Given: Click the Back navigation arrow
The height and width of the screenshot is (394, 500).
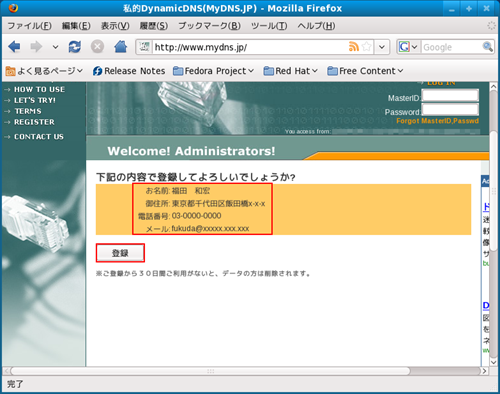Looking at the screenshot, I should 14,47.
